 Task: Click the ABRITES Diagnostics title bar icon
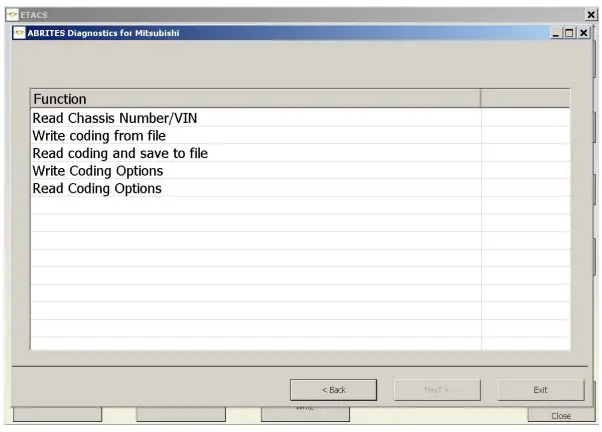[19, 33]
